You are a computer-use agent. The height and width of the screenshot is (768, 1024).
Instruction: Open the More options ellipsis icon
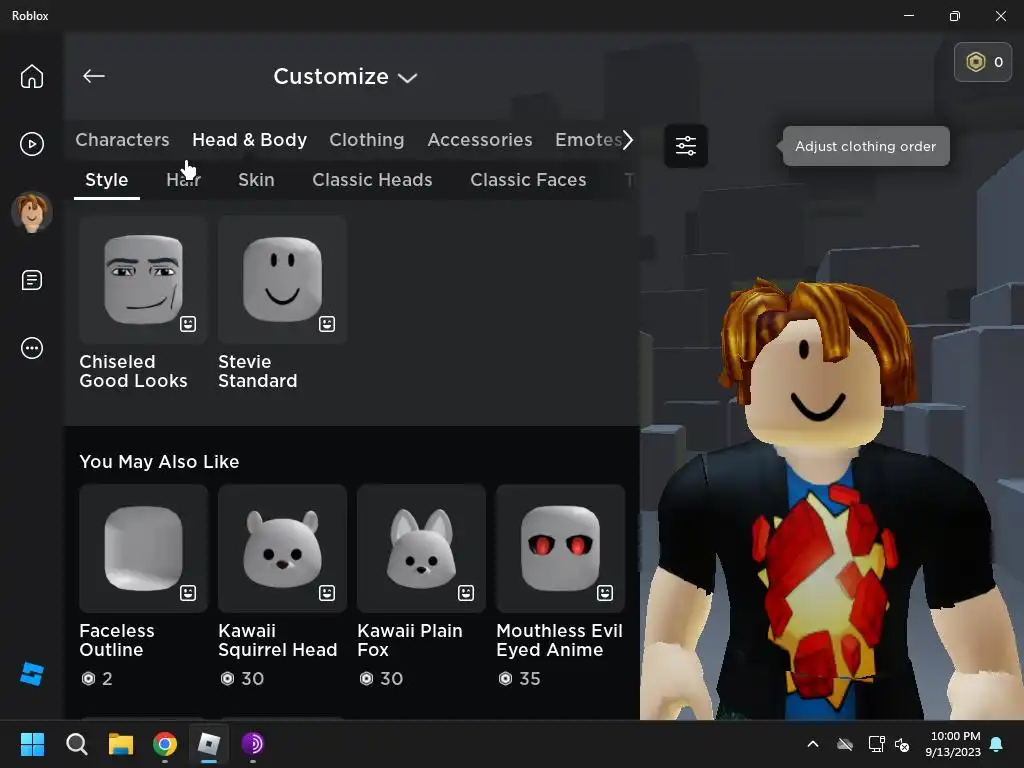click(x=31, y=348)
